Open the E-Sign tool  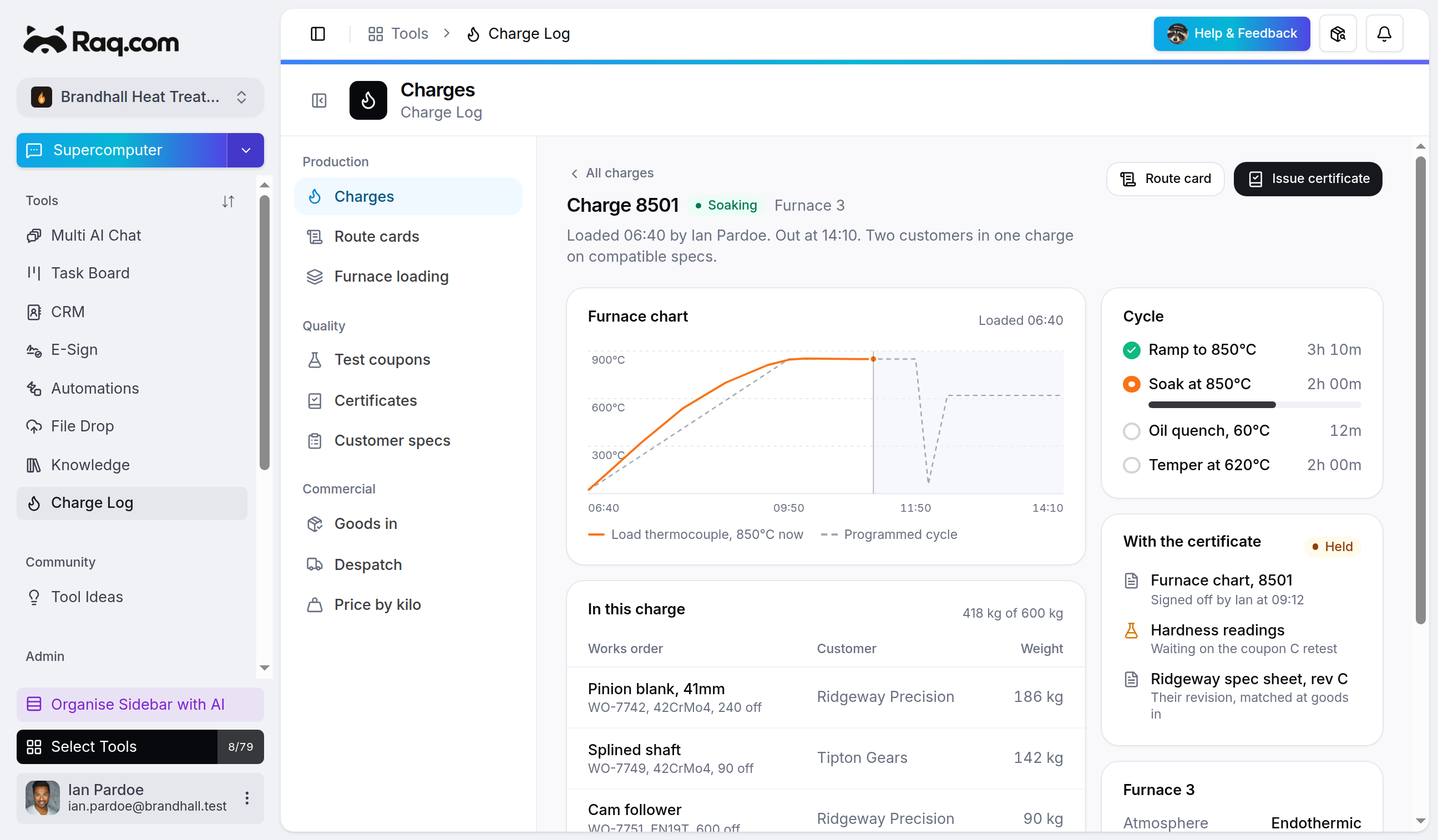[132, 349]
